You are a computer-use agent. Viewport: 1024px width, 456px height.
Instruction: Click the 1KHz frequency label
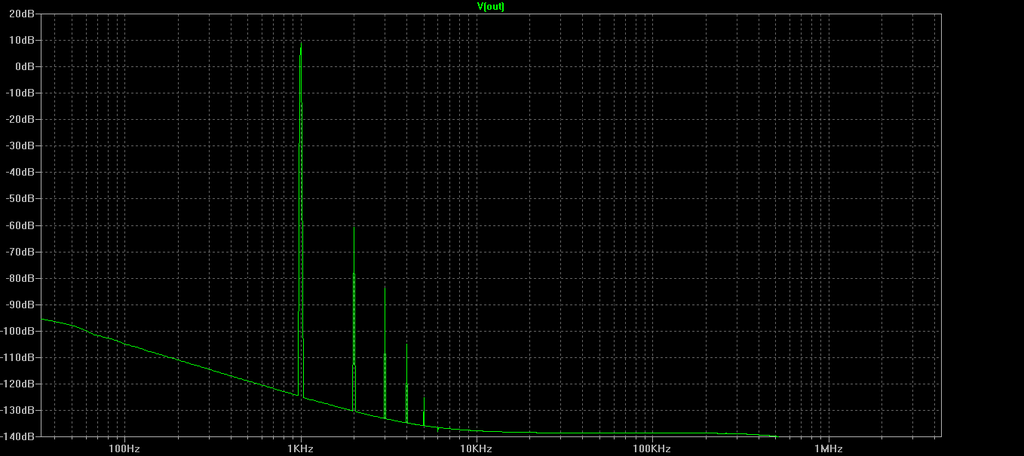[x=300, y=449]
